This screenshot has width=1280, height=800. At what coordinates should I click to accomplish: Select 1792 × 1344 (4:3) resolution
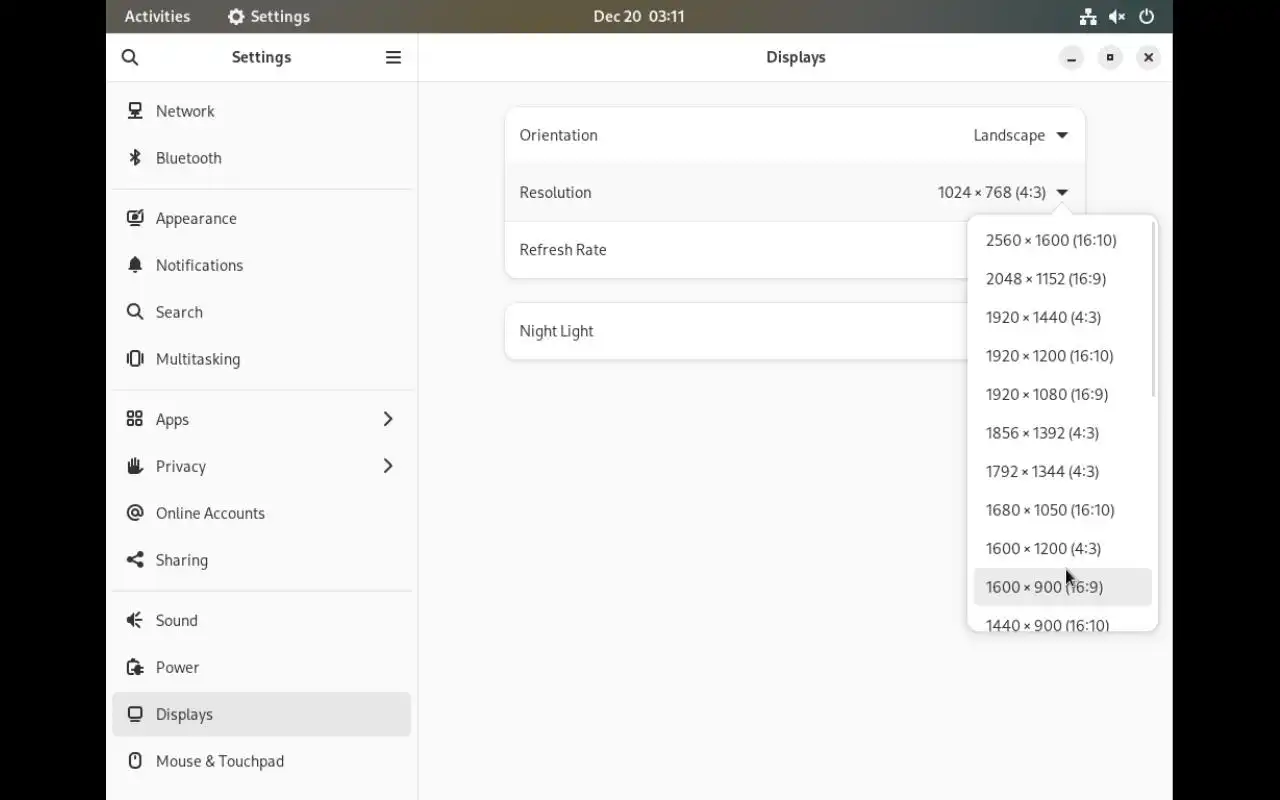coord(1063,471)
